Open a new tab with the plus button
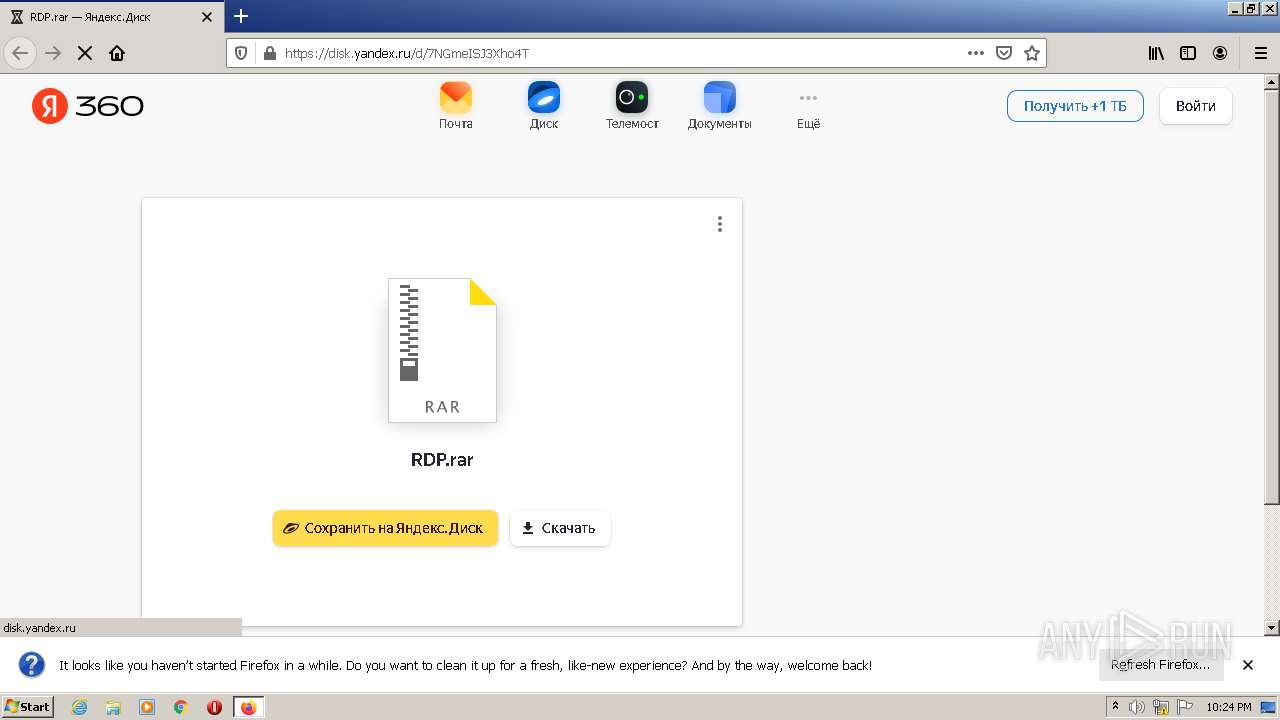The image size is (1280, 720). (x=241, y=17)
